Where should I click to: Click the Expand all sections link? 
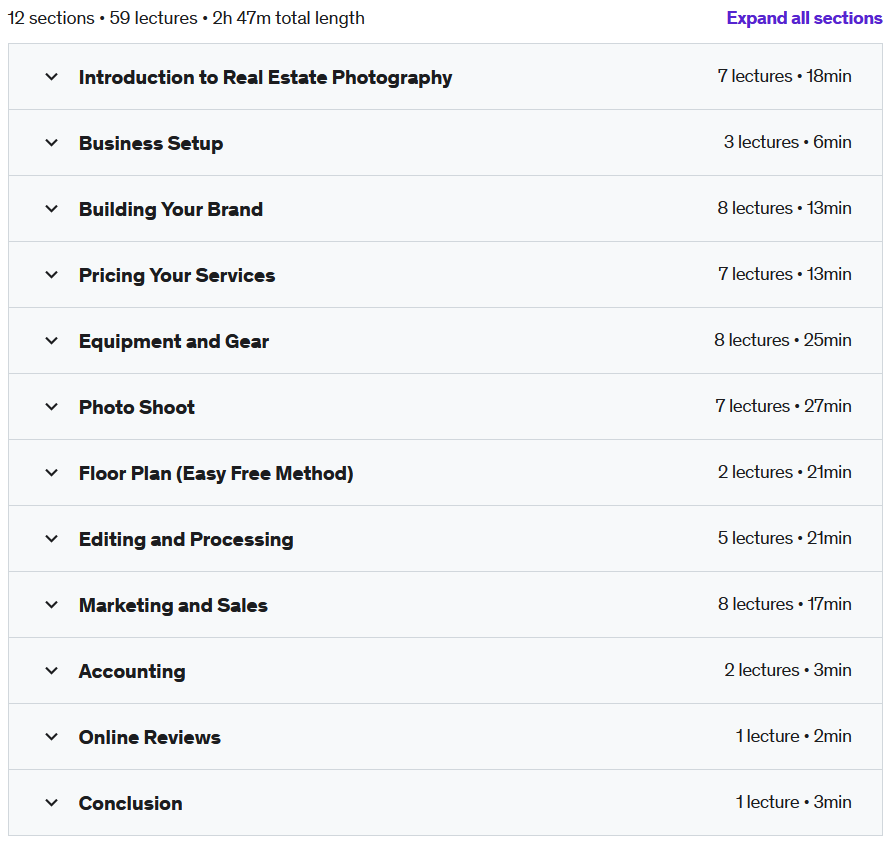[x=804, y=18]
